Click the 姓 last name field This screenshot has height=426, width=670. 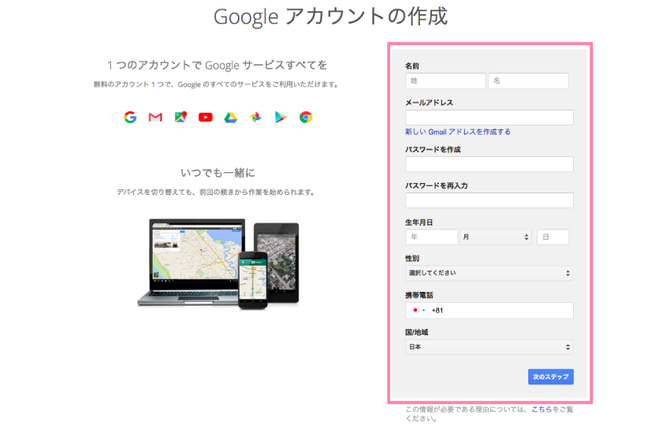(x=445, y=81)
